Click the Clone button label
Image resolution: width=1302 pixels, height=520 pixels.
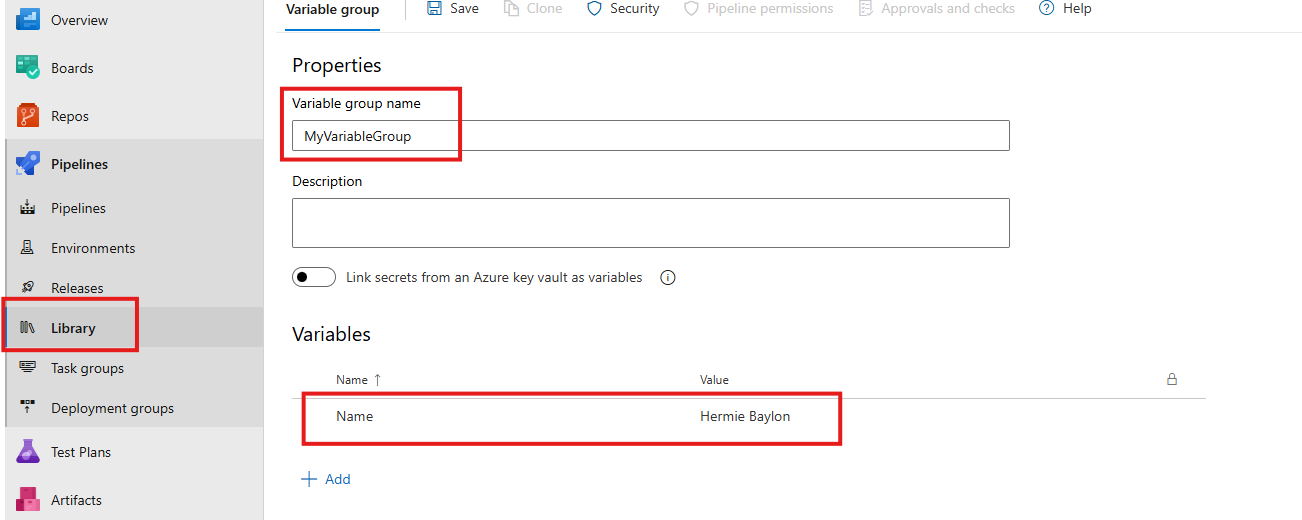coord(544,8)
